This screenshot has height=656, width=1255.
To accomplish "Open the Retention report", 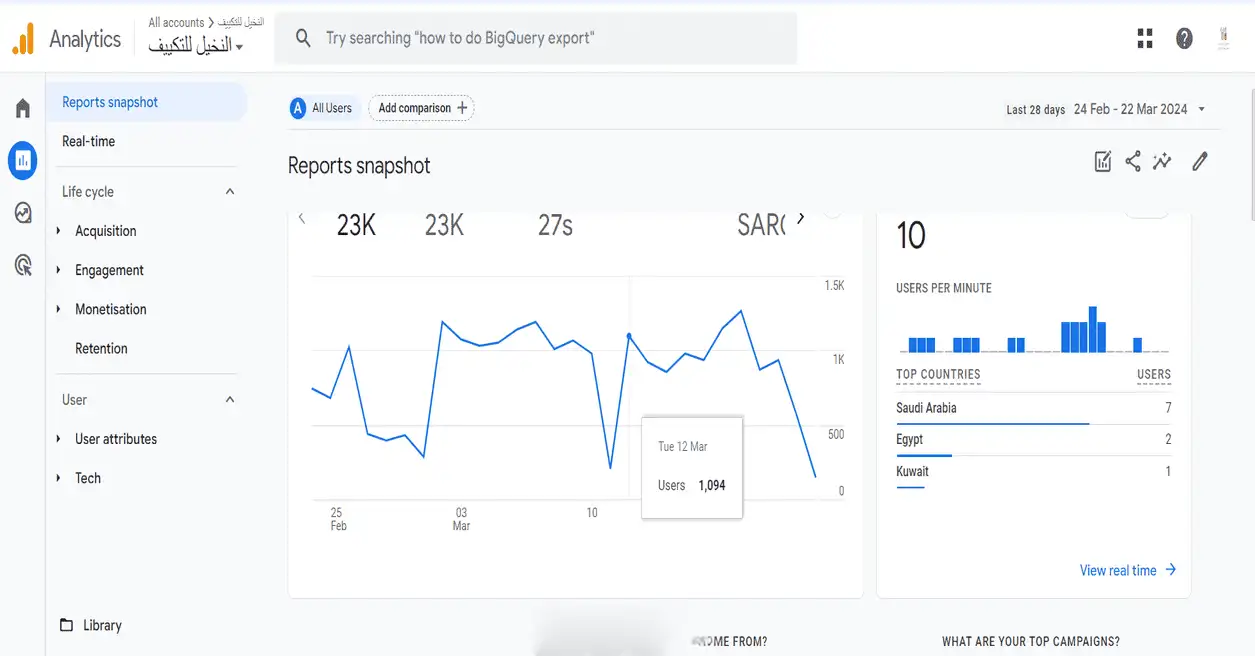I will 101,348.
